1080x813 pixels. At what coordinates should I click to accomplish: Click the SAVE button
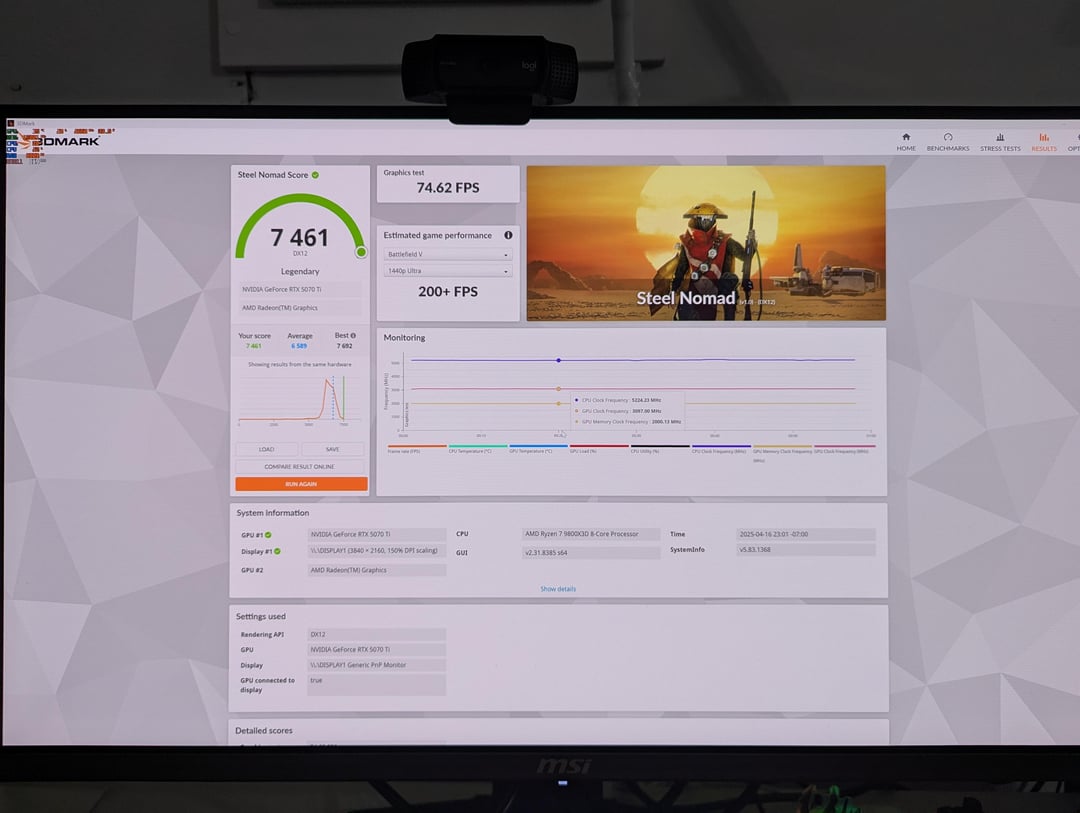pyautogui.click(x=333, y=449)
